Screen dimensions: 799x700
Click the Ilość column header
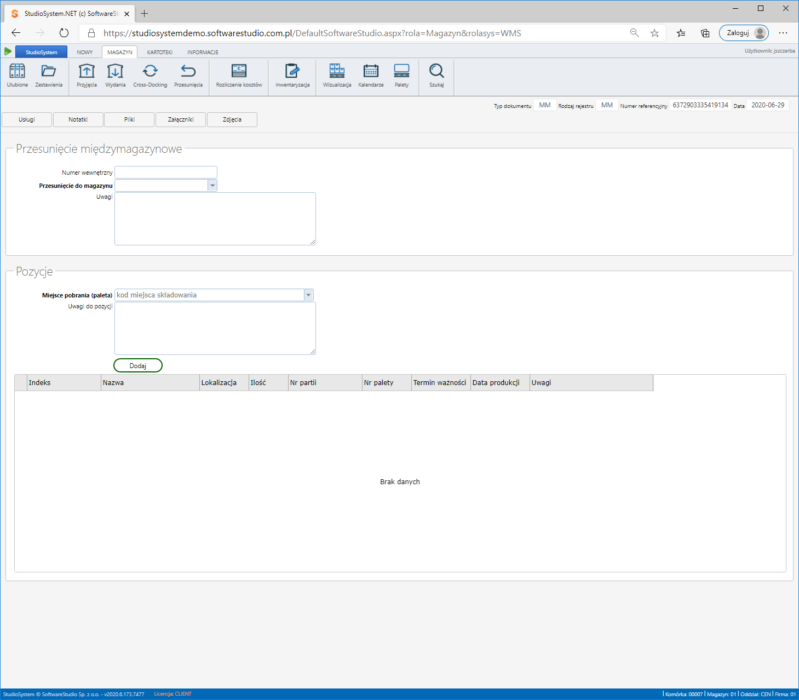268,383
